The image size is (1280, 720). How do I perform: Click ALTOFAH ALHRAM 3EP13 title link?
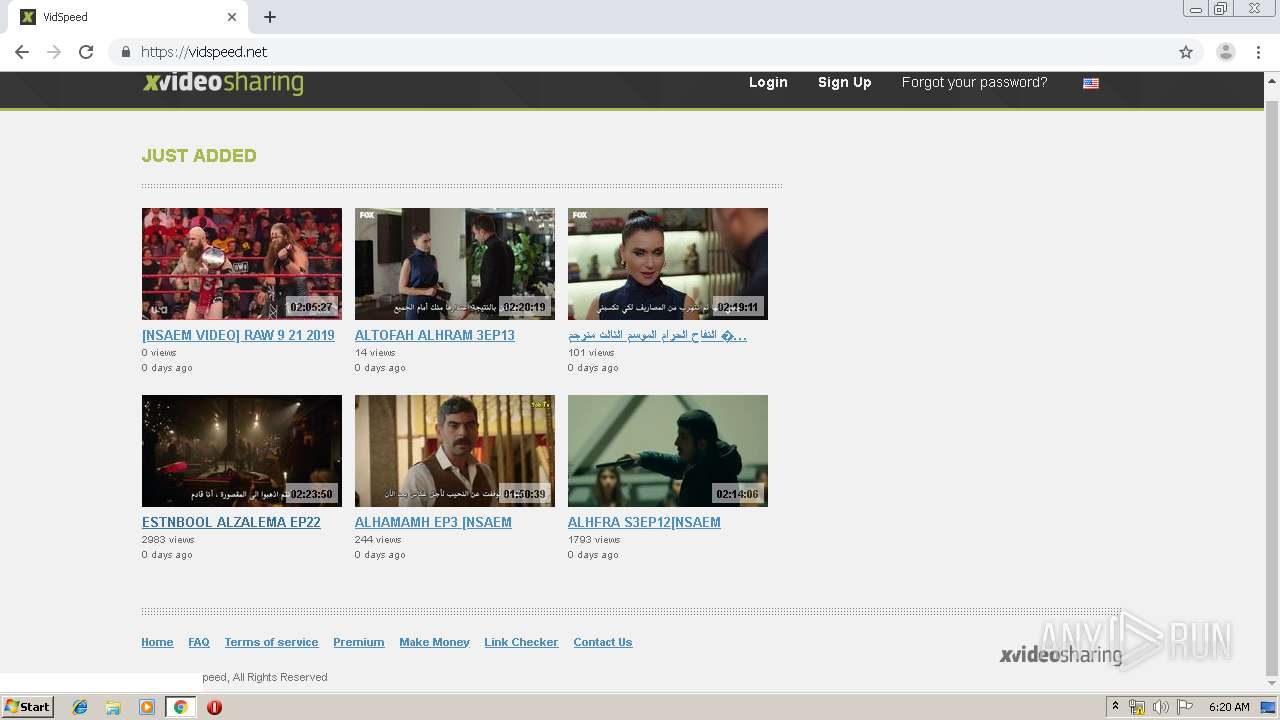[435, 335]
